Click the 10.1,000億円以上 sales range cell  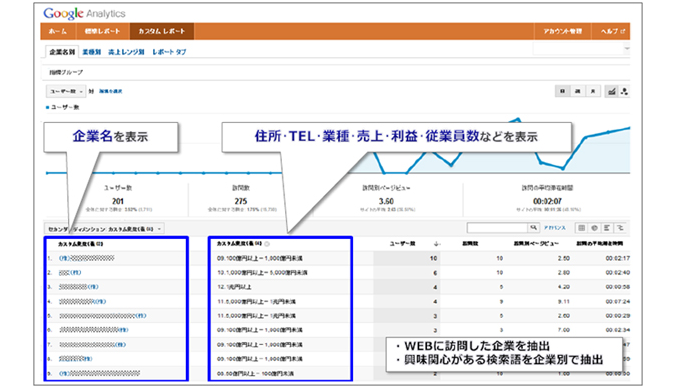(262, 273)
